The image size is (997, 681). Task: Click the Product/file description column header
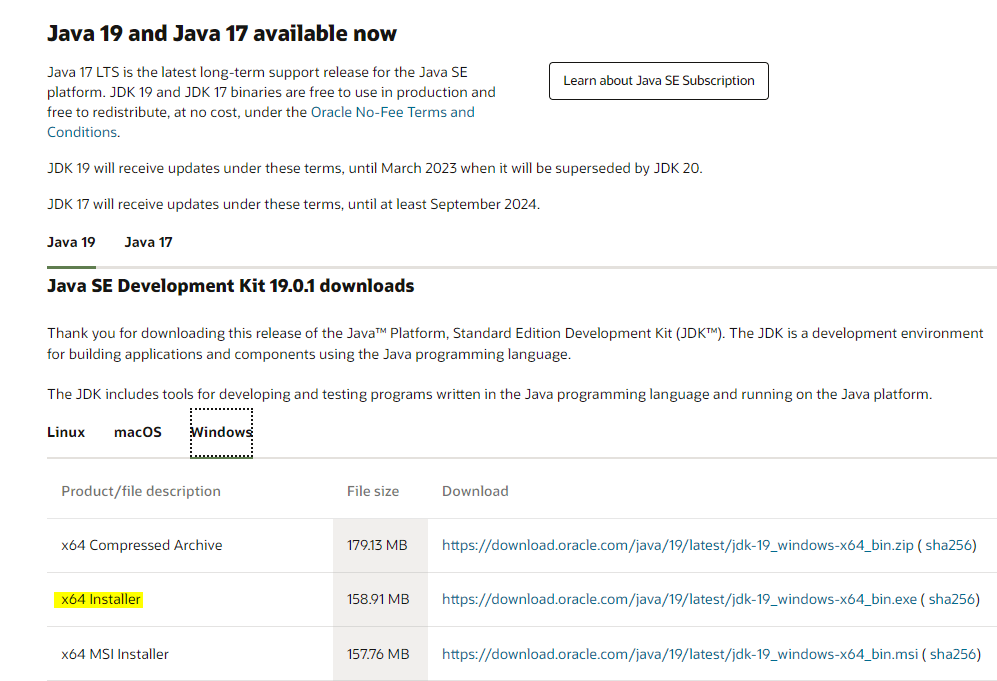pyautogui.click(x=141, y=492)
